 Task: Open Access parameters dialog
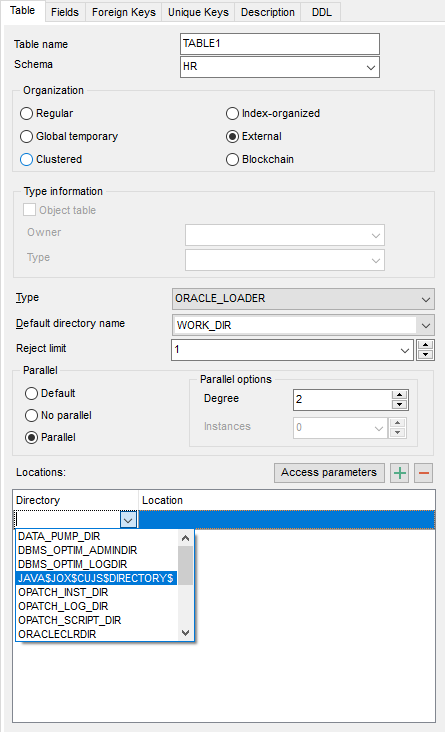click(329, 473)
